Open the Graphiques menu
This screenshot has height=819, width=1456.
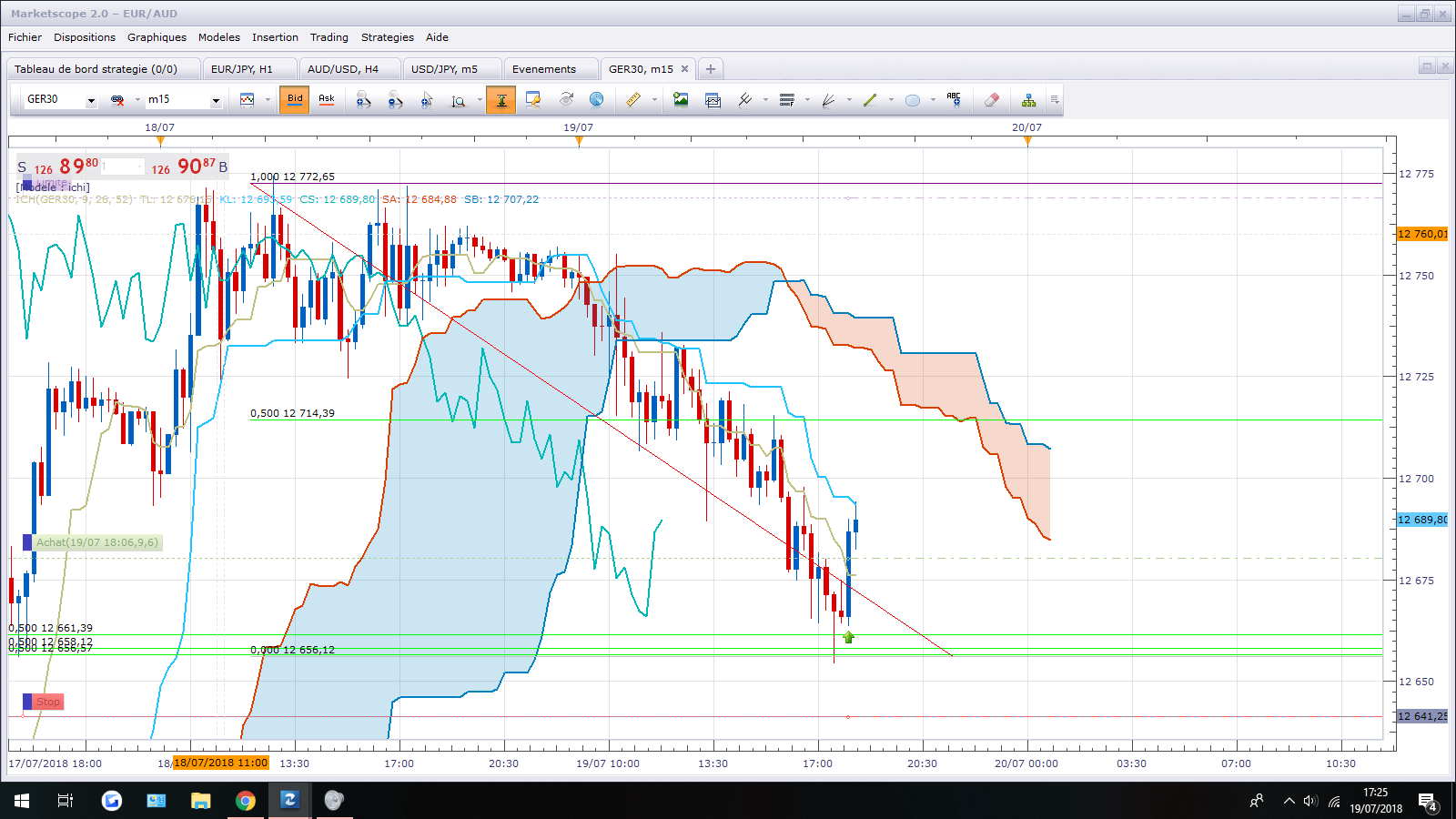[x=157, y=37]
